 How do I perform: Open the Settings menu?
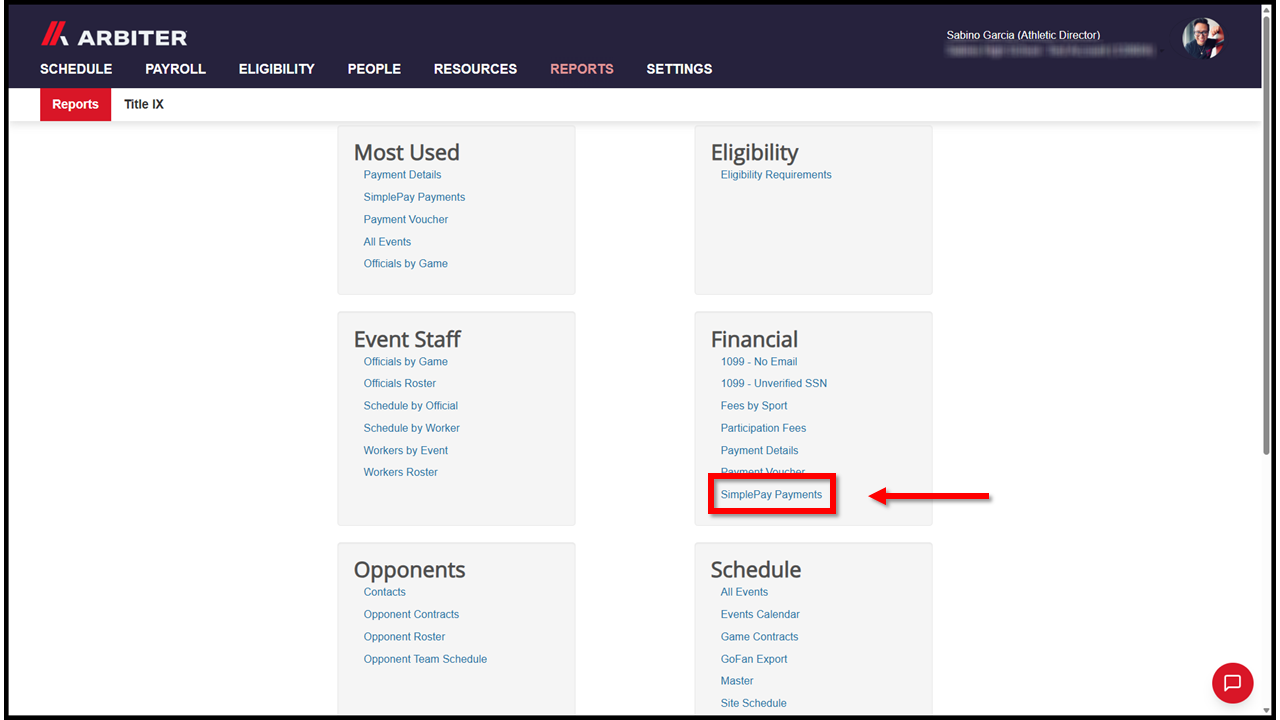pos(679,69)
